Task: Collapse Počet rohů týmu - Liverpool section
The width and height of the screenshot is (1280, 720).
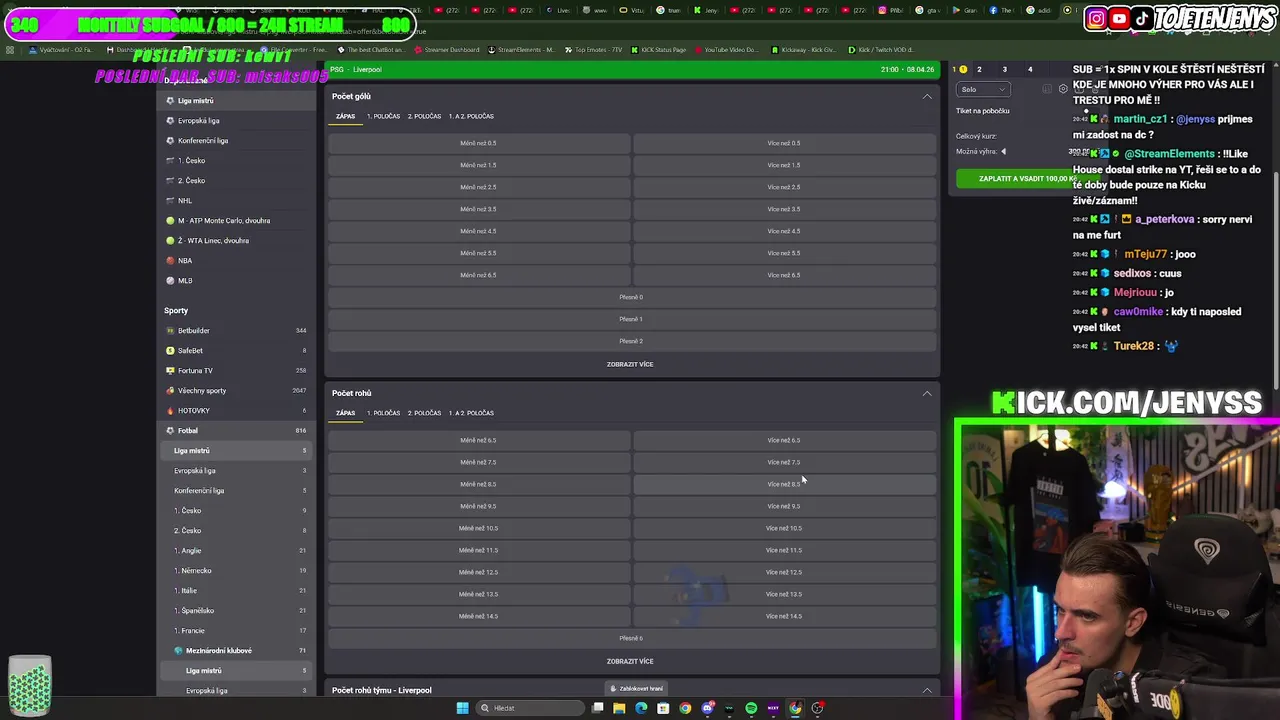Action: (927, 690)
